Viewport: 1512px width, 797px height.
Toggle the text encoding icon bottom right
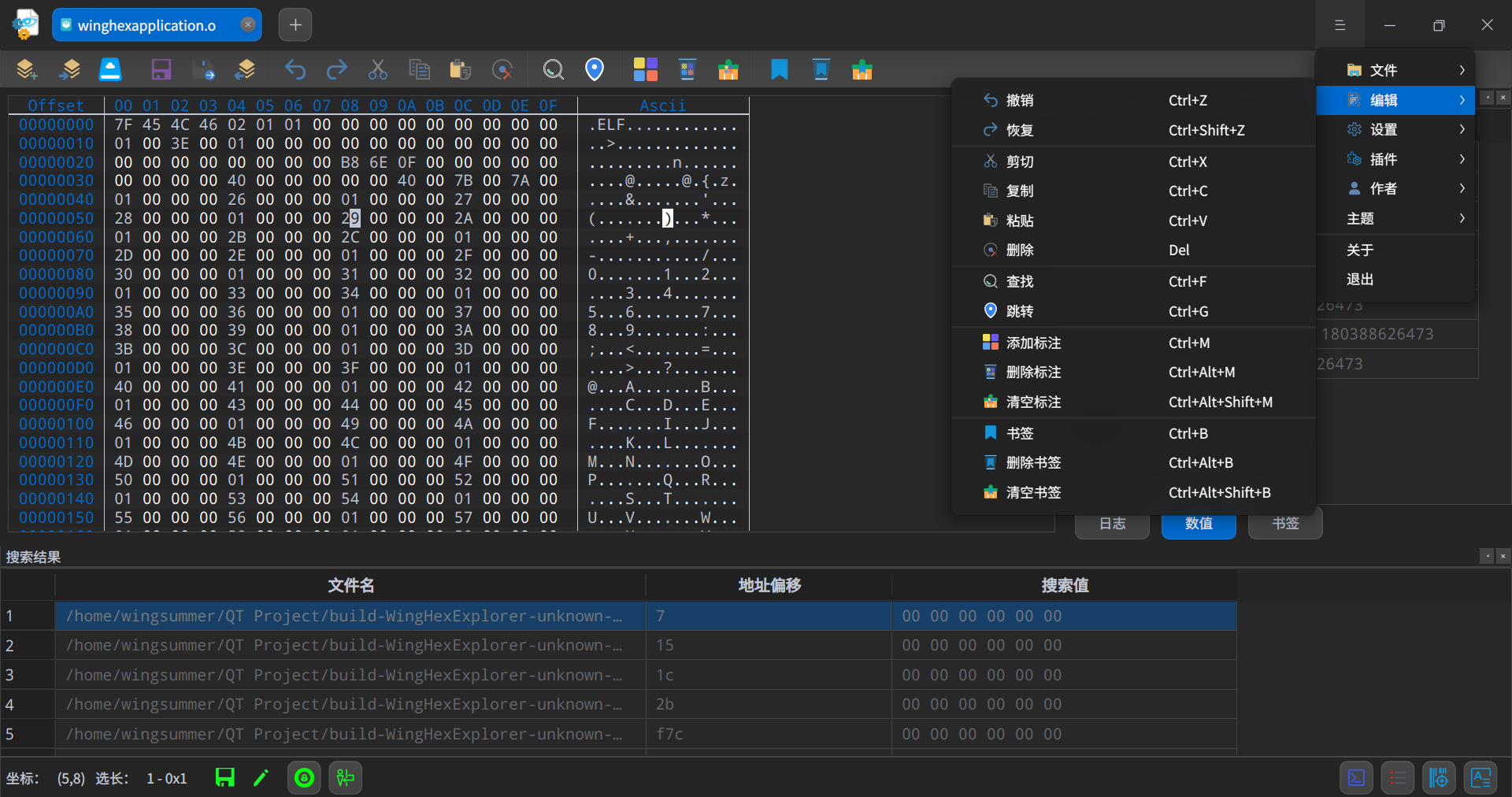coord(1480,778)
